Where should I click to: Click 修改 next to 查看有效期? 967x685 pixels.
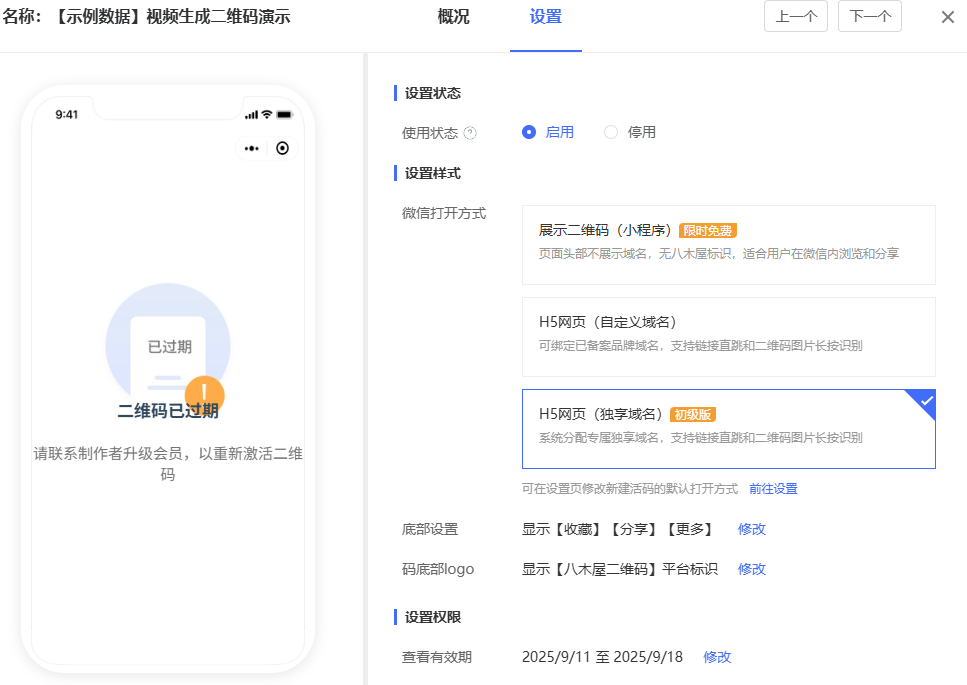point(717,657)
